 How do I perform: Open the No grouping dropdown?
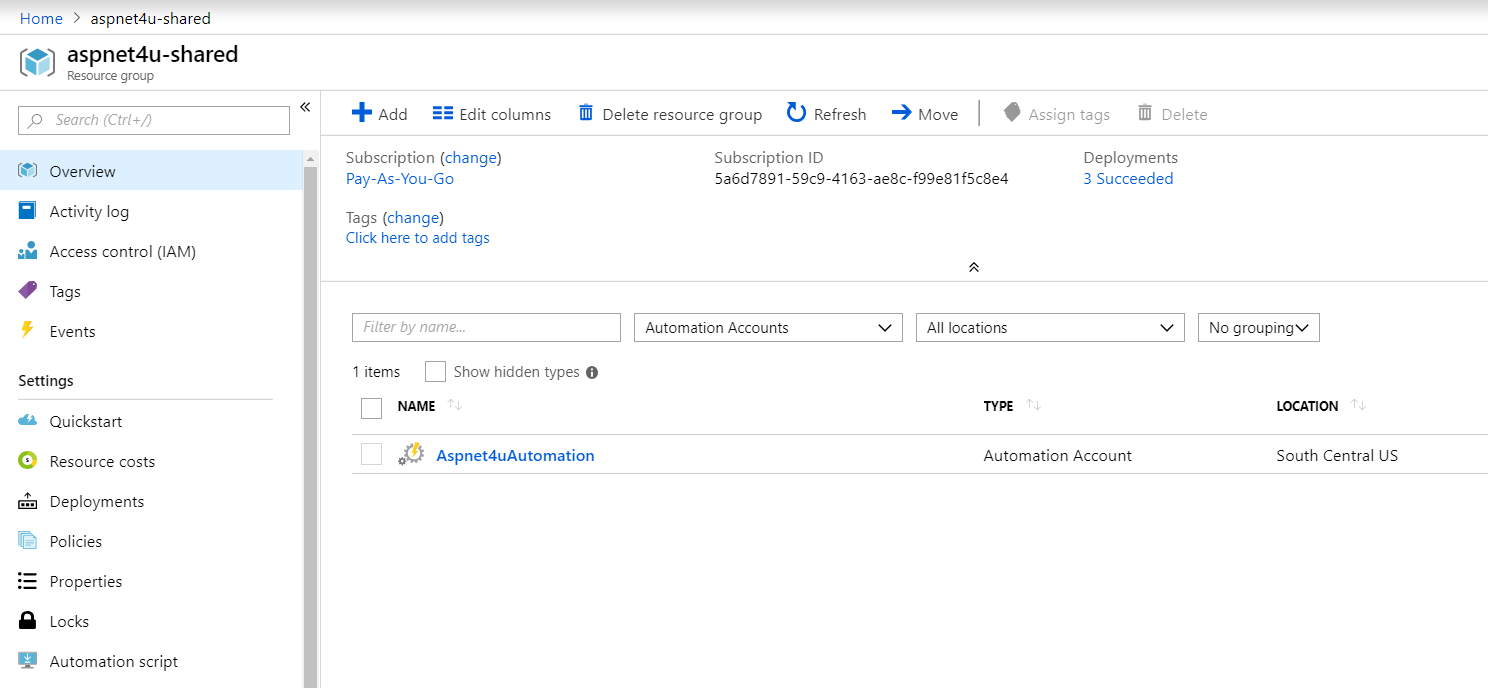(1259, 328)
